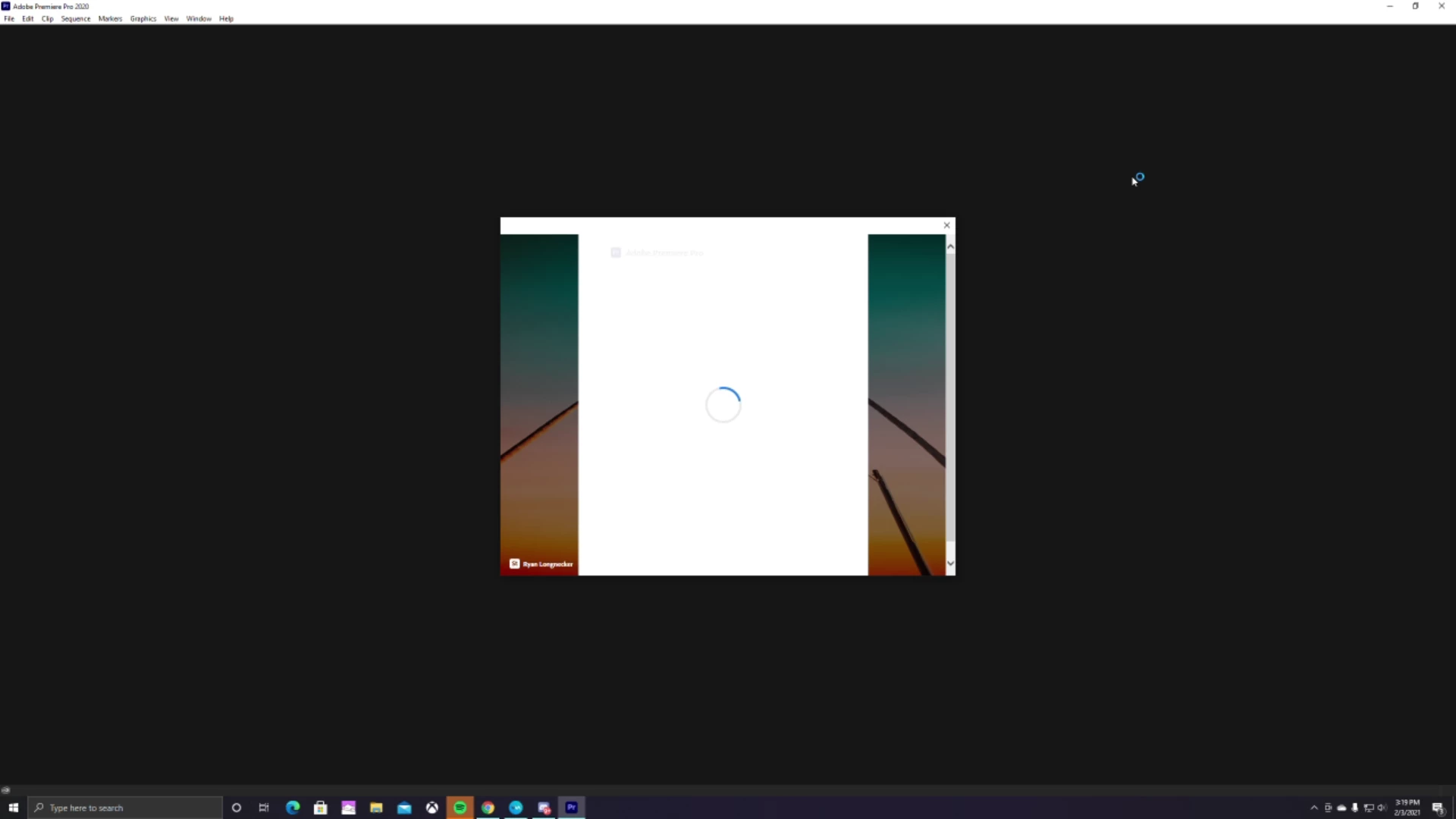Click the Premiere Pro taskbar icon
The height and width of the screenshot is (819, 1456).
point(572,808)
